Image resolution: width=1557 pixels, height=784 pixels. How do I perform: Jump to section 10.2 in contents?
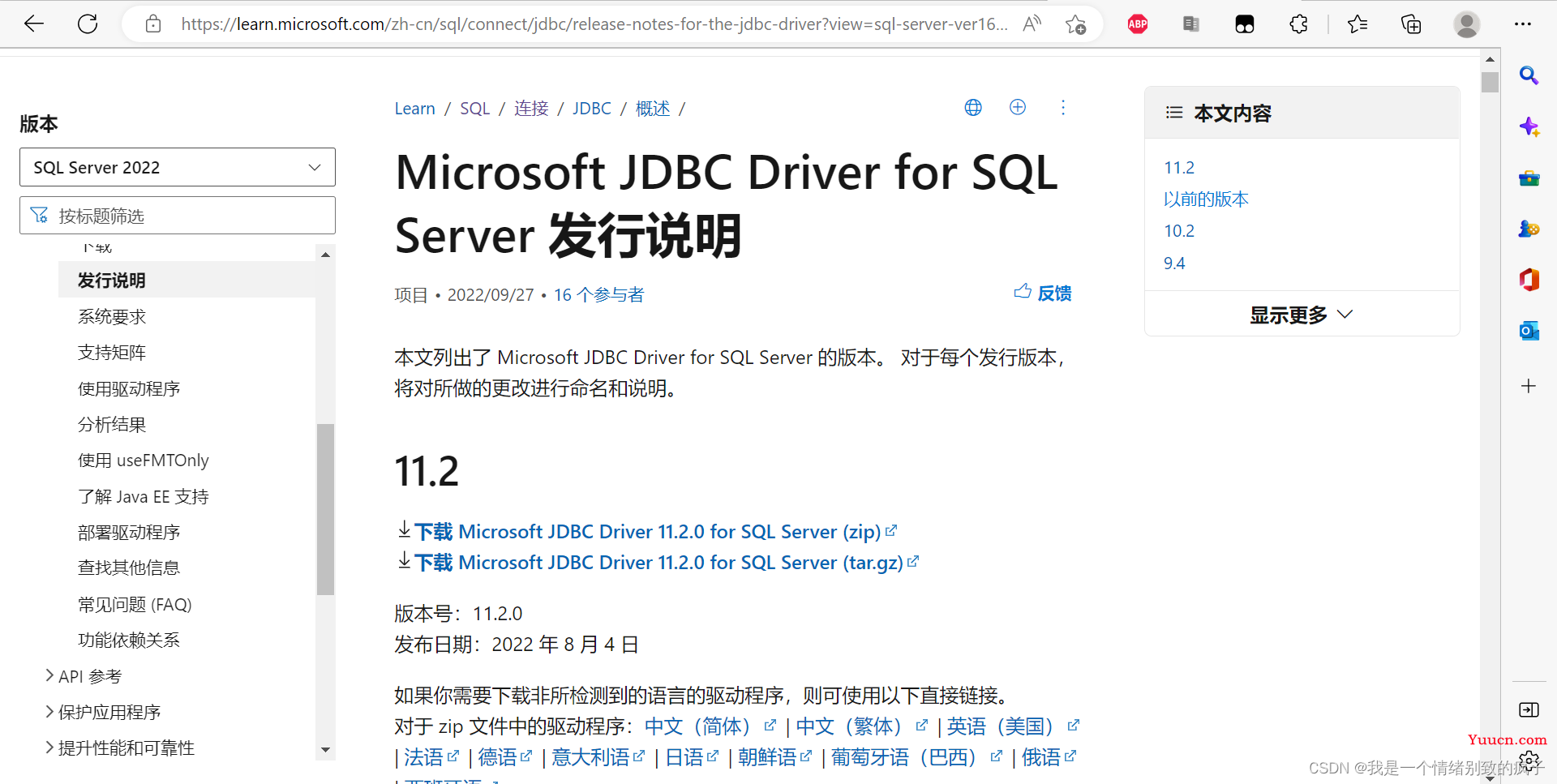point(1179,231)
